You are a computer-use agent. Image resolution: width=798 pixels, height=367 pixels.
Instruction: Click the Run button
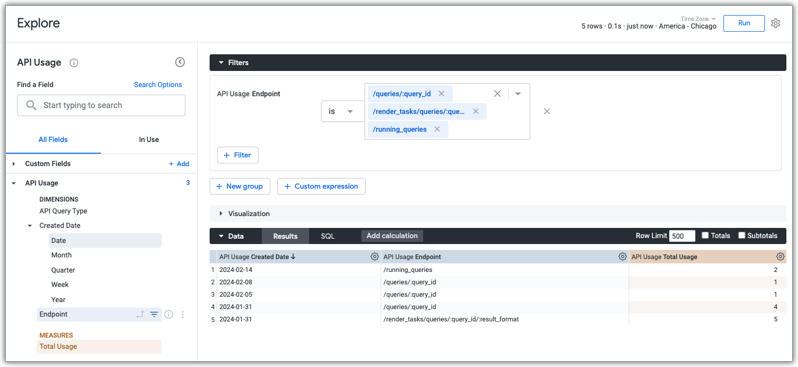pyautogui.click(x=744, y=23)
